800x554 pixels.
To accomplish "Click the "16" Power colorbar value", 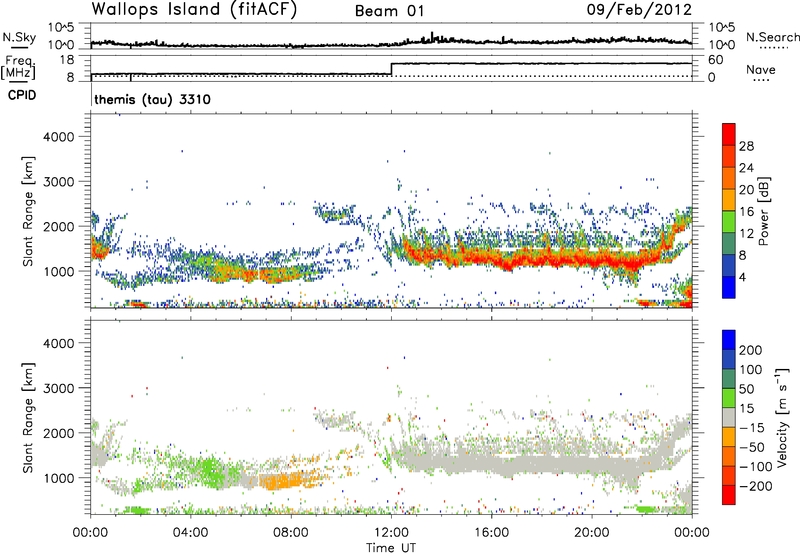I will point(746,212).
